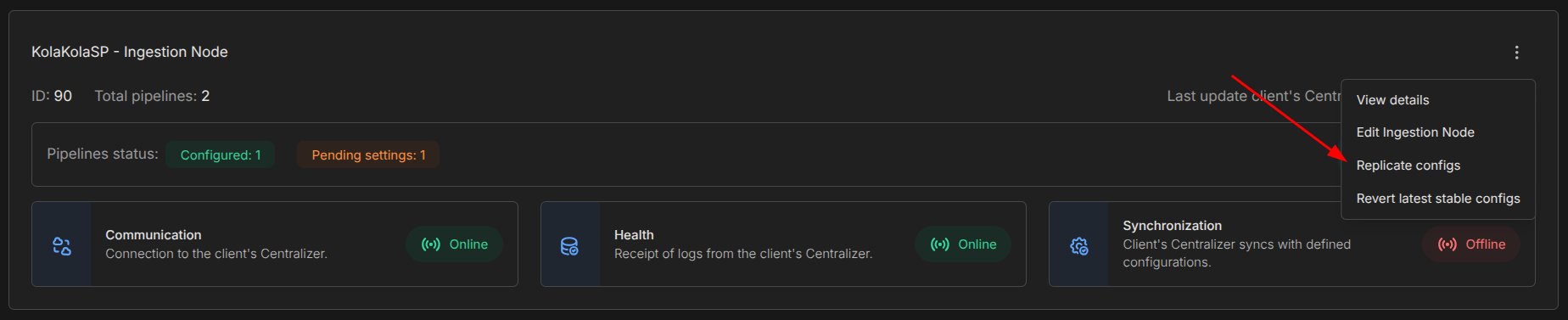
Task: Choose Revert latest stable configs
Action: click(1437, 199)
